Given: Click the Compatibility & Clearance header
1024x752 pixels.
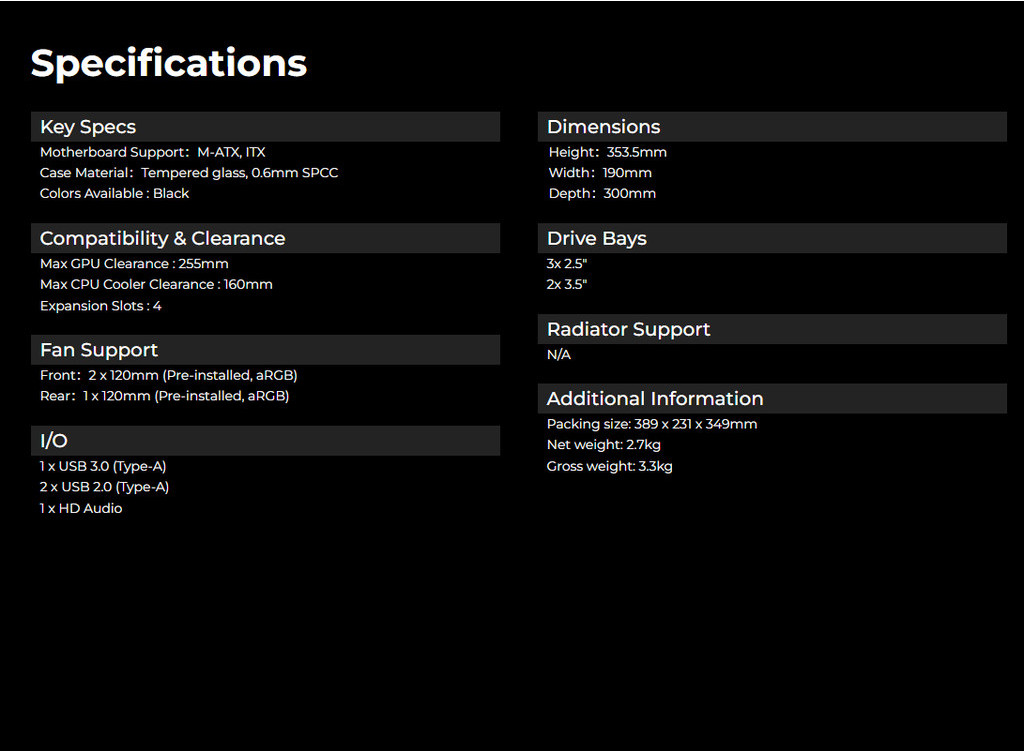Looking at the screenshot, I should [162, 238].
